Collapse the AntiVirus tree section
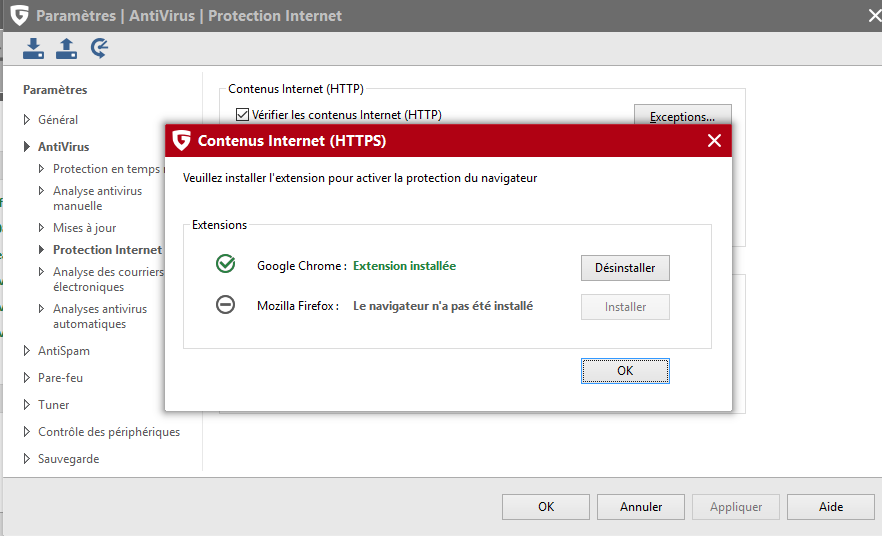The width and height of the screenshot is (882, 536). 27,147
